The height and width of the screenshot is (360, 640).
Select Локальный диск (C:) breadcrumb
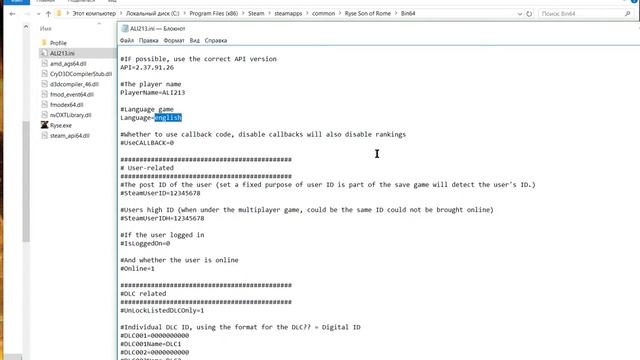(x=153, y=13)
